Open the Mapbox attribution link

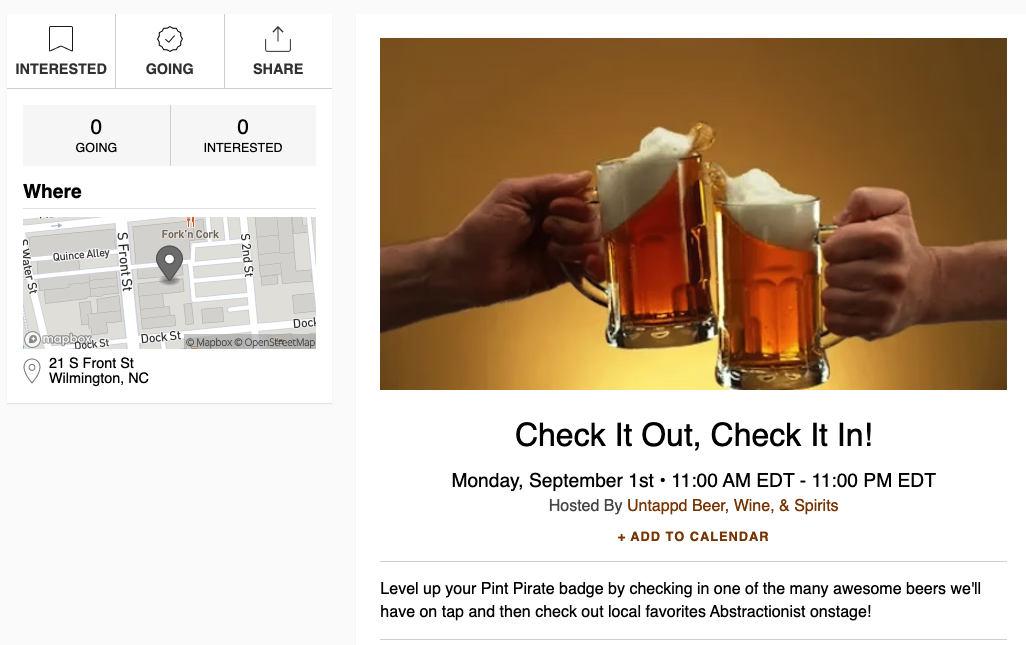pos(209,342)
